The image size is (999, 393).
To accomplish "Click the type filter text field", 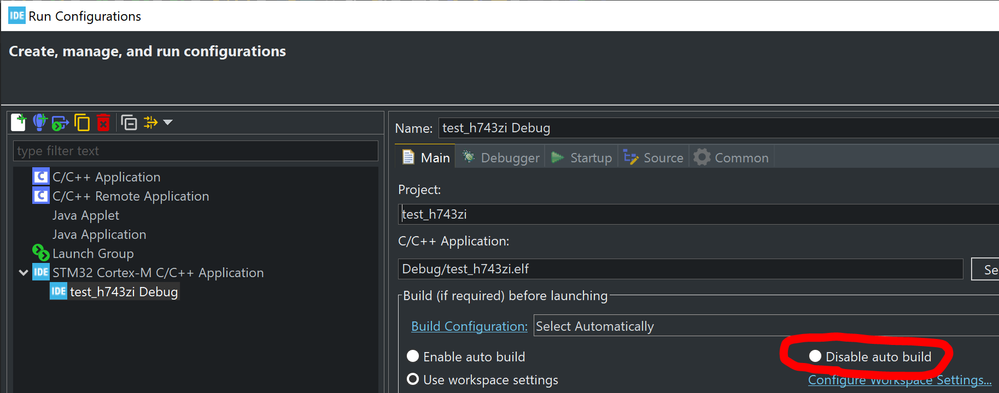I will [196, 151].
